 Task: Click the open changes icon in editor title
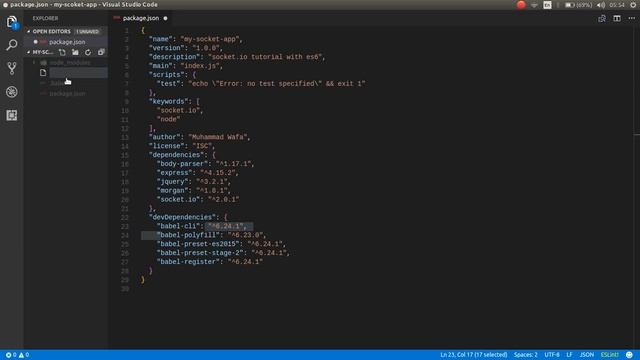click(602, 18)
